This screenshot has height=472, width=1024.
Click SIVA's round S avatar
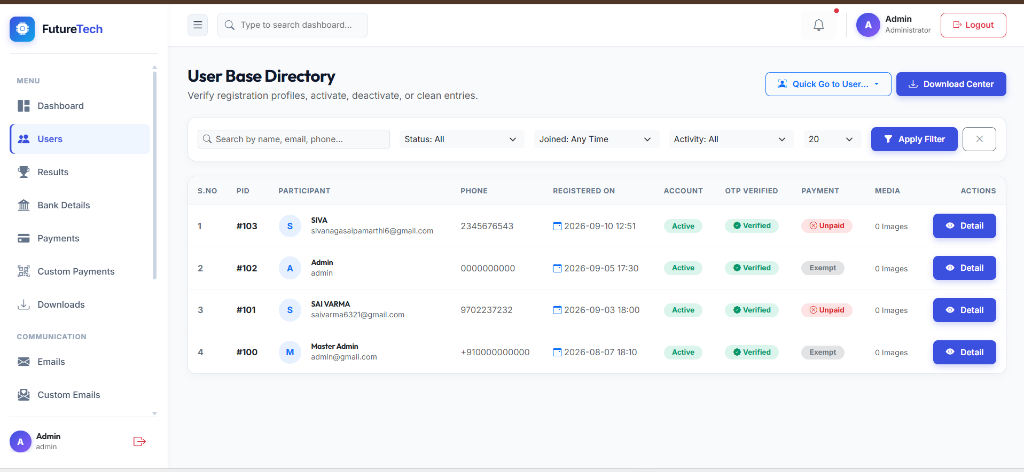click(290, 226)
